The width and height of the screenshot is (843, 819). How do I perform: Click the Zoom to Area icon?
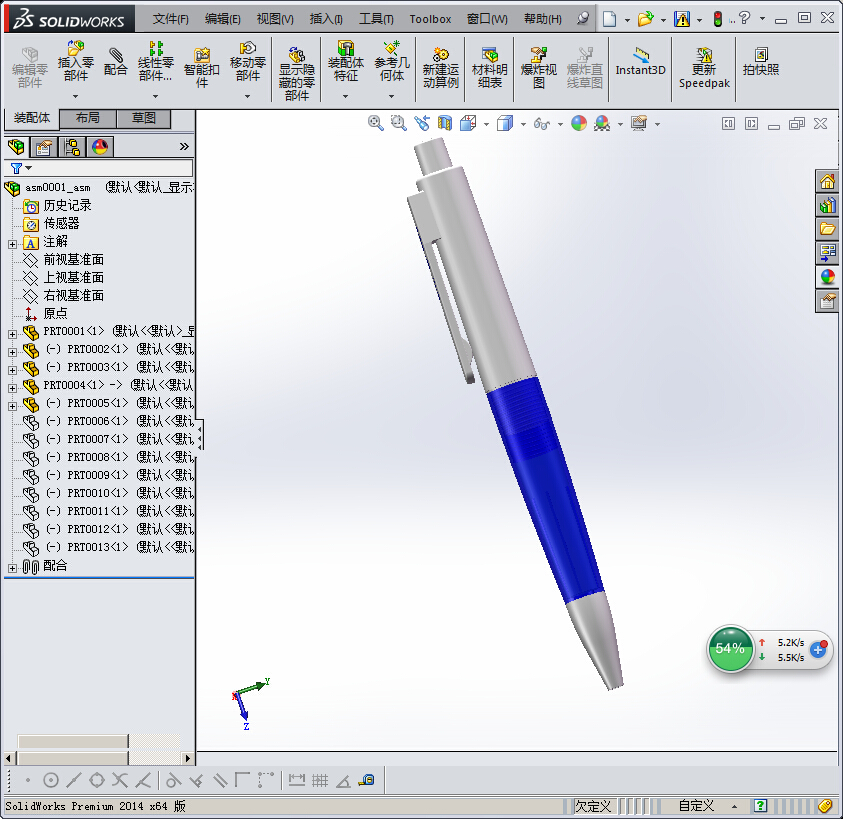[398, 123]
